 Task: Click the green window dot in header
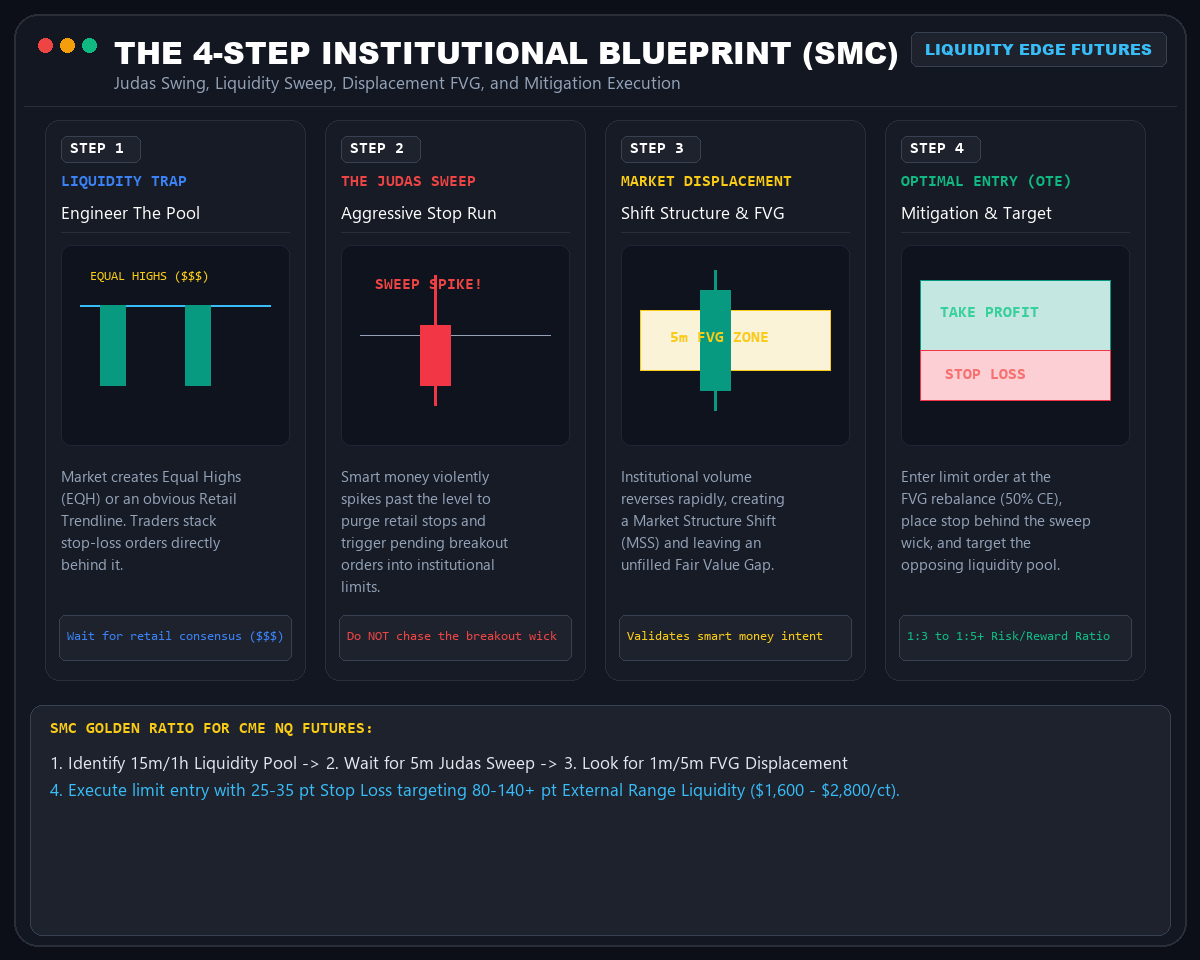tap(89, 45)
